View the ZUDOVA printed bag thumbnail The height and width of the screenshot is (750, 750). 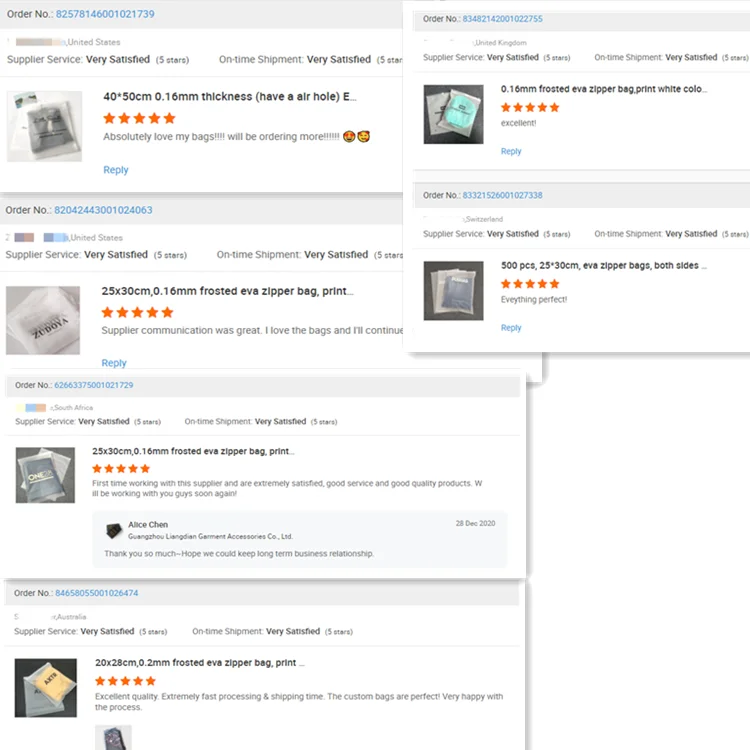click(x=43, y=320)
